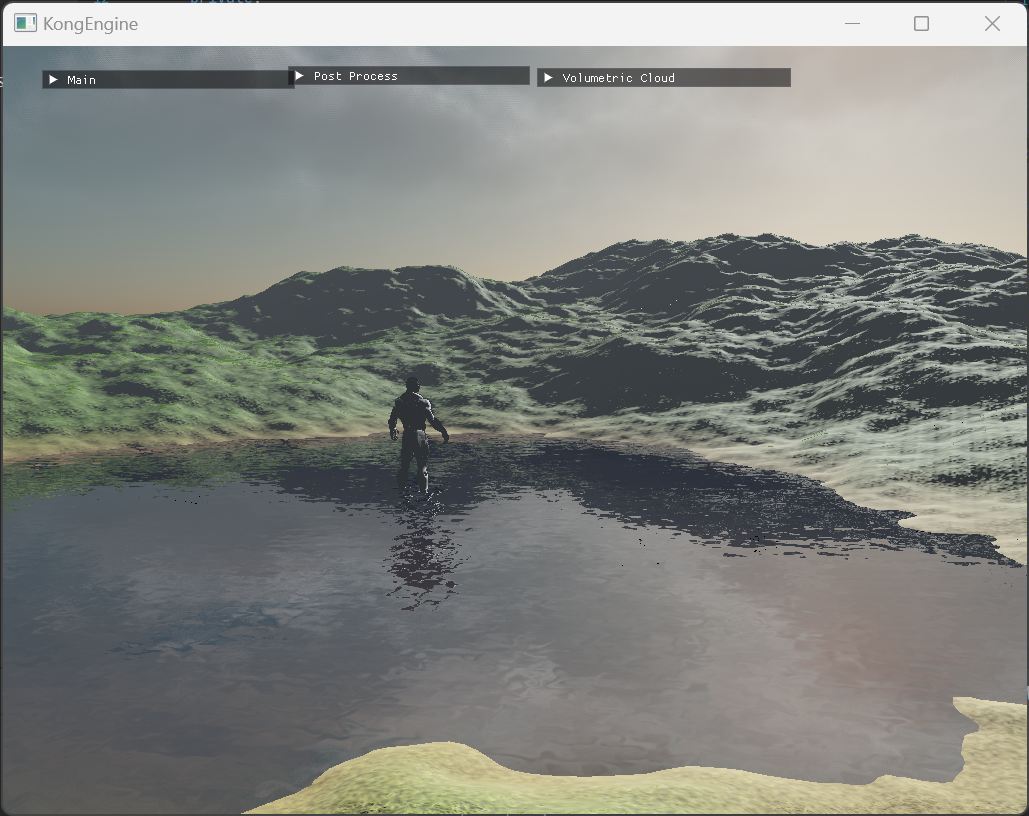1029x816 pixels.
Task: Click the KongEngine window title text
Action: [x=91, y=24]
